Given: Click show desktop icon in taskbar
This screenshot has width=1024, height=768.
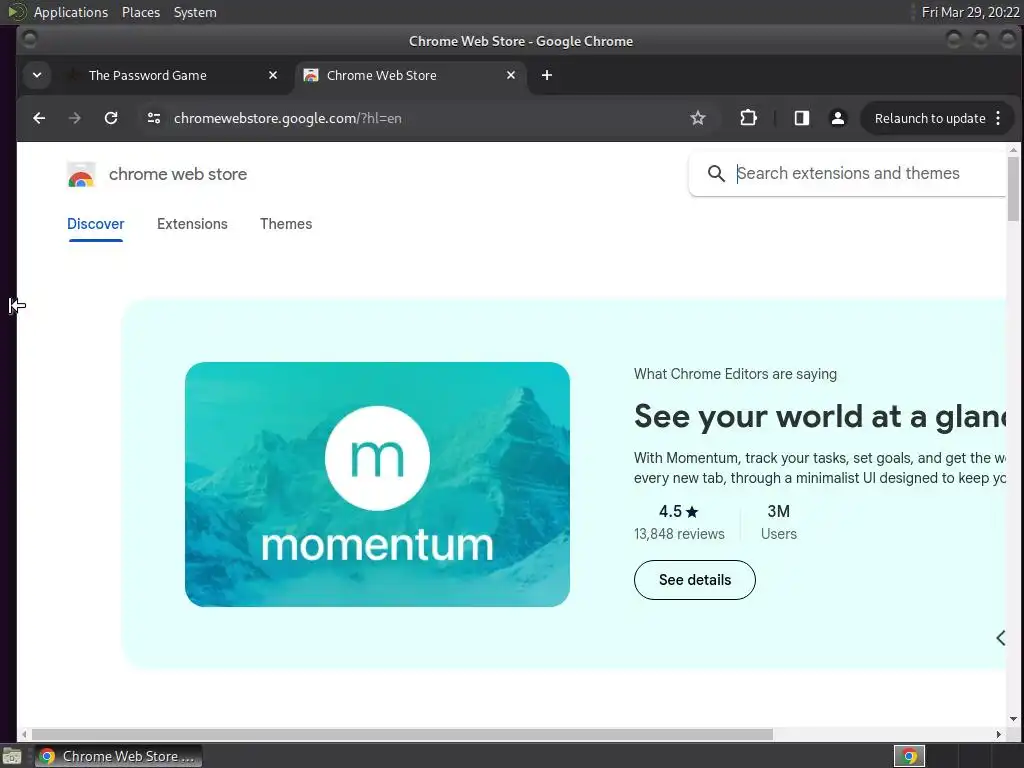Looking at the screenshot, I should tap(12, 756).
